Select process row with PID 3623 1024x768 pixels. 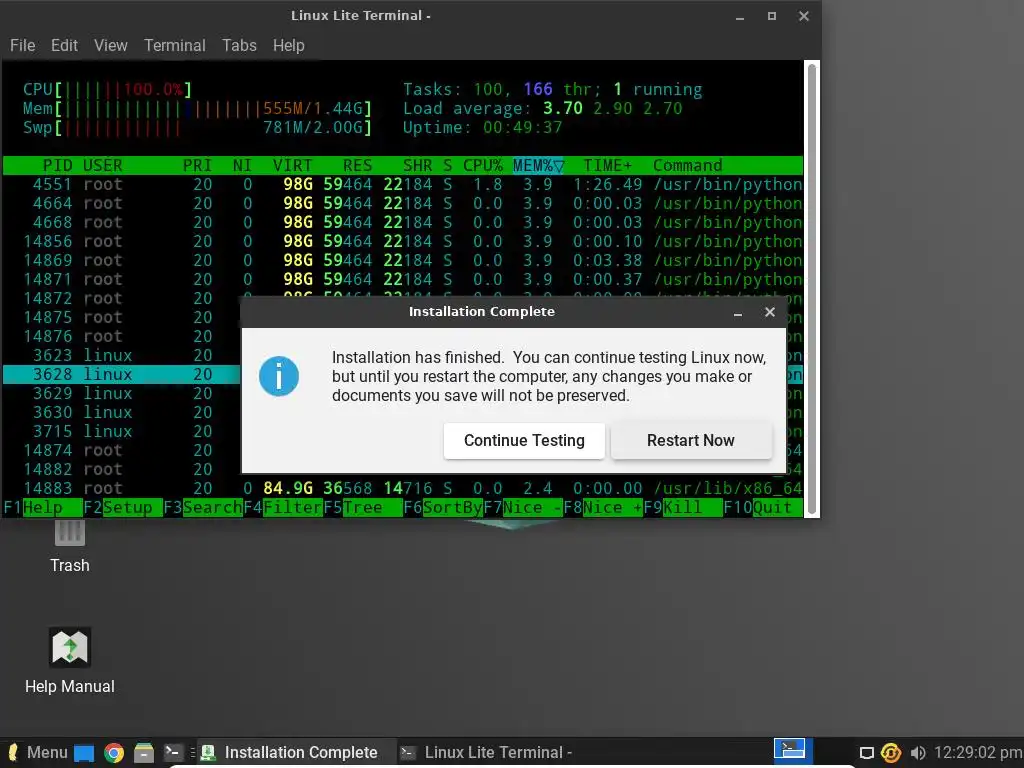point(122,356)
